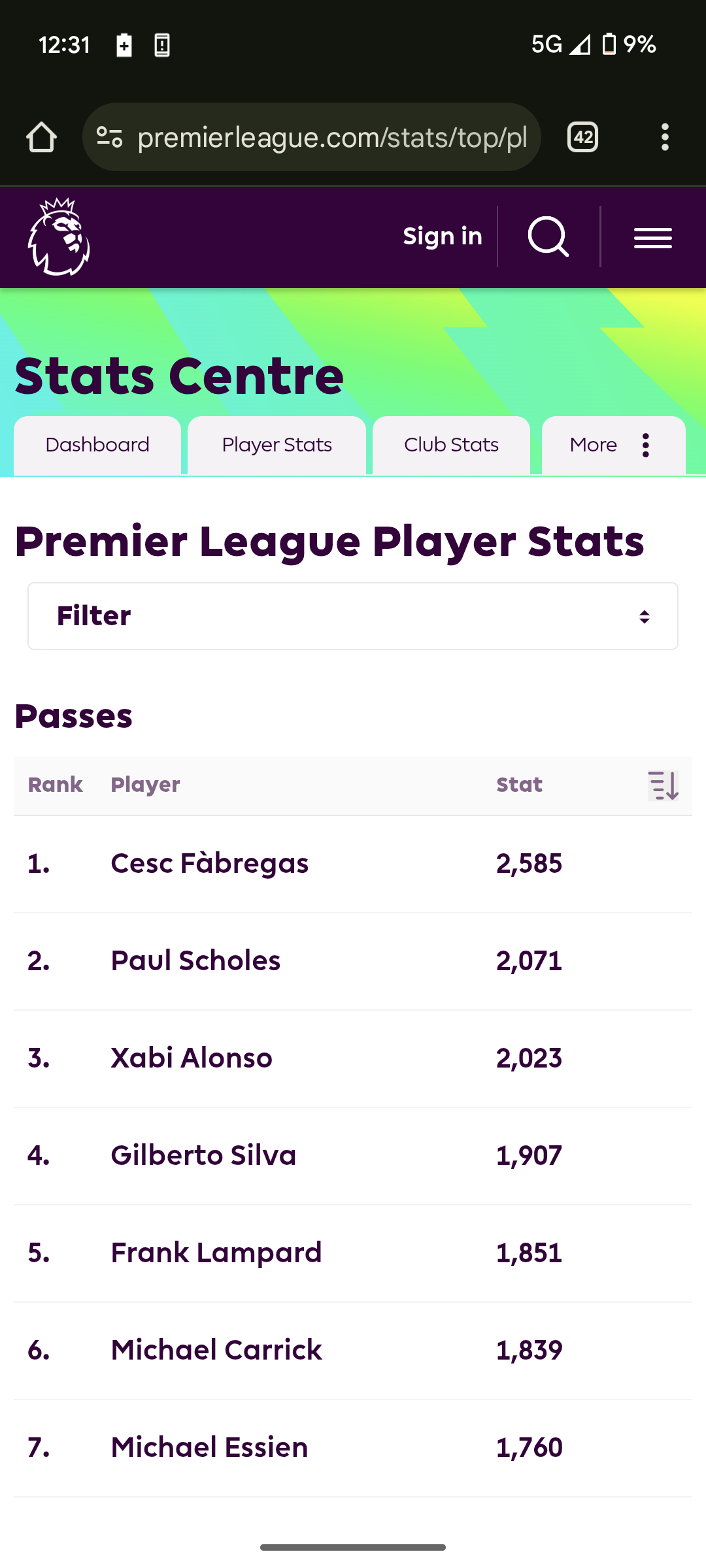This screenshot has width=706, height=1568.
Task: Switch to the Player Stats tab
Action: 277,445
